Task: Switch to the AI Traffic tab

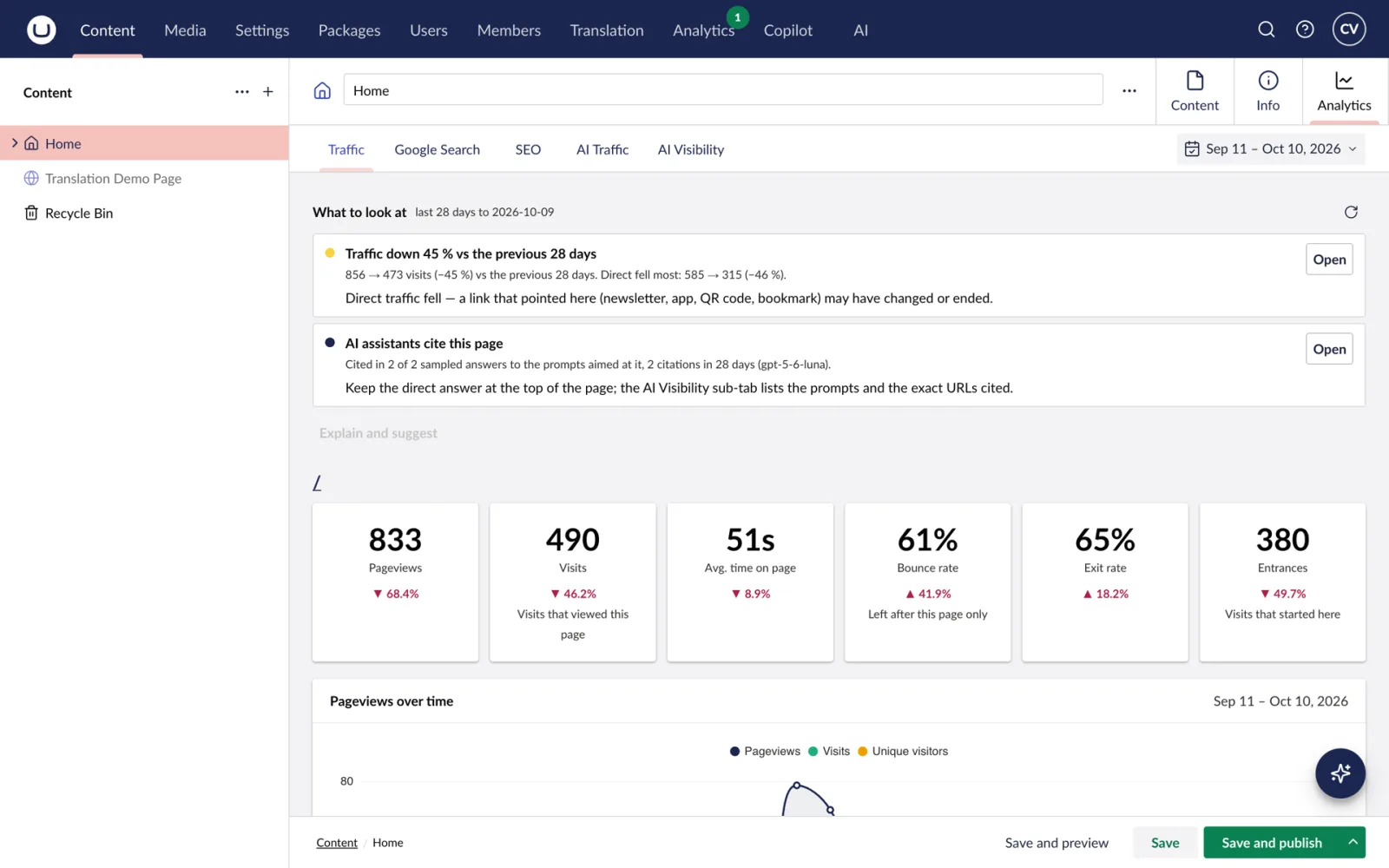Action: [602, 150]
